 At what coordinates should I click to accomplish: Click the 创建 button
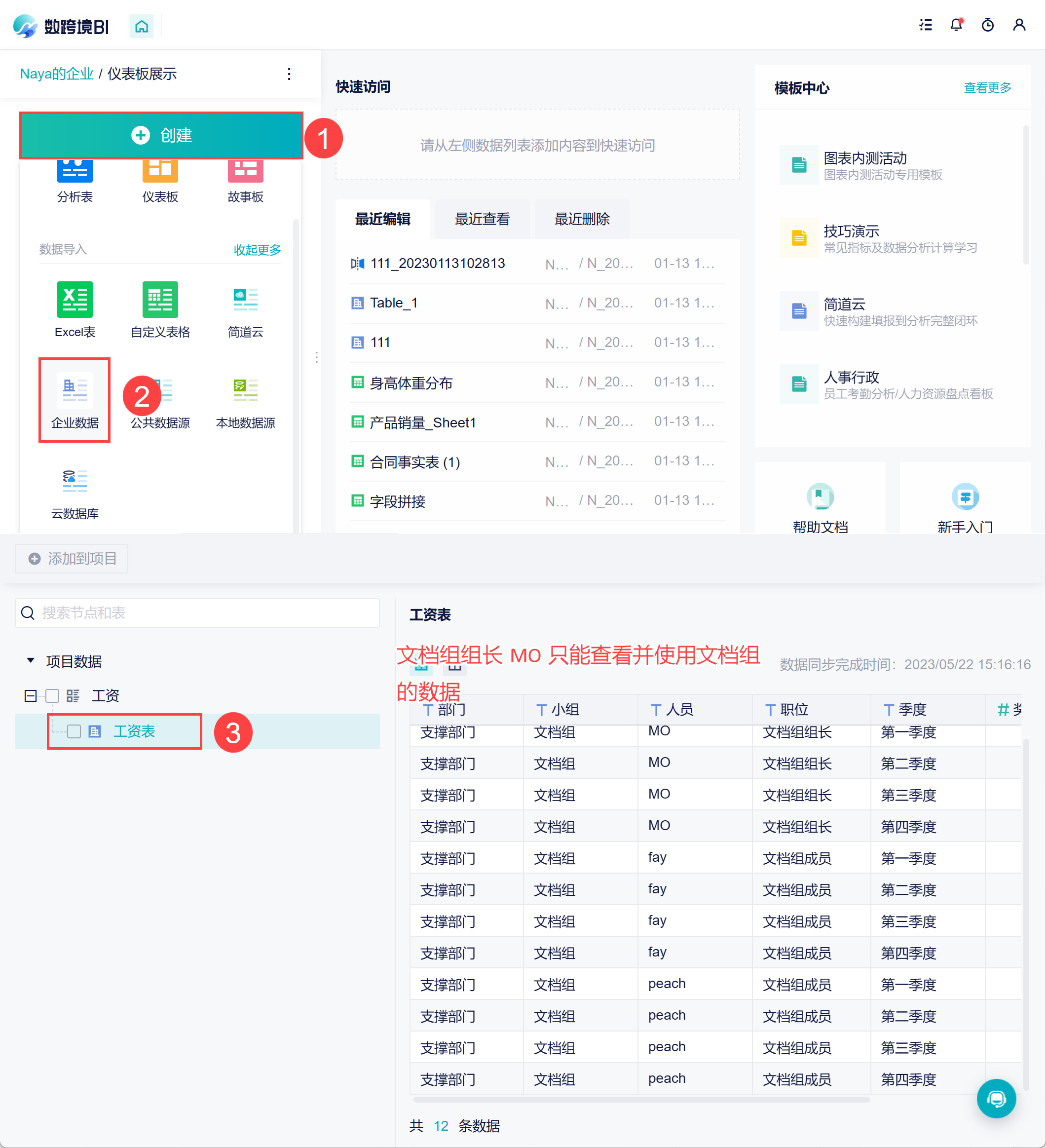[x=161, y=136]
